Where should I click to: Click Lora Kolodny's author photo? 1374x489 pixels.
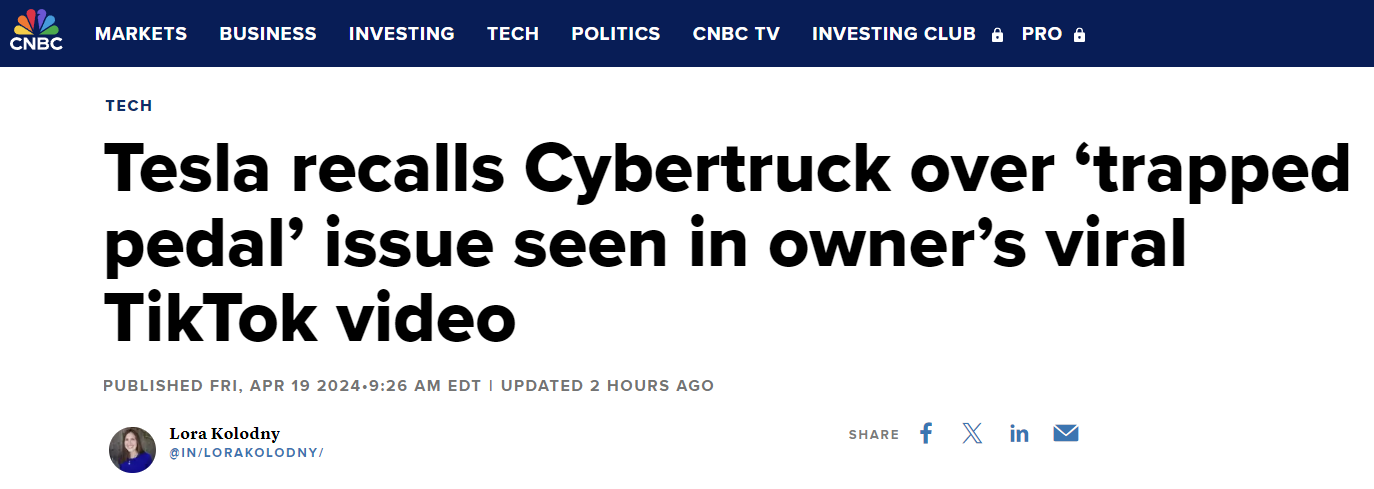click(132, 450)
